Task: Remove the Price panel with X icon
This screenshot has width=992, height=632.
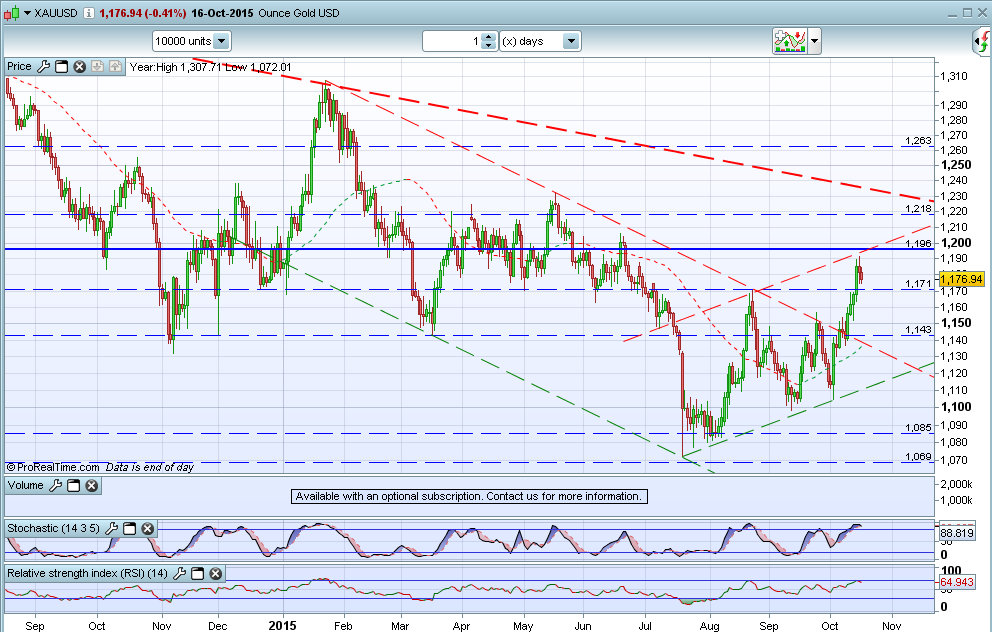Action: pyautogui.click(x=79, y=66)
